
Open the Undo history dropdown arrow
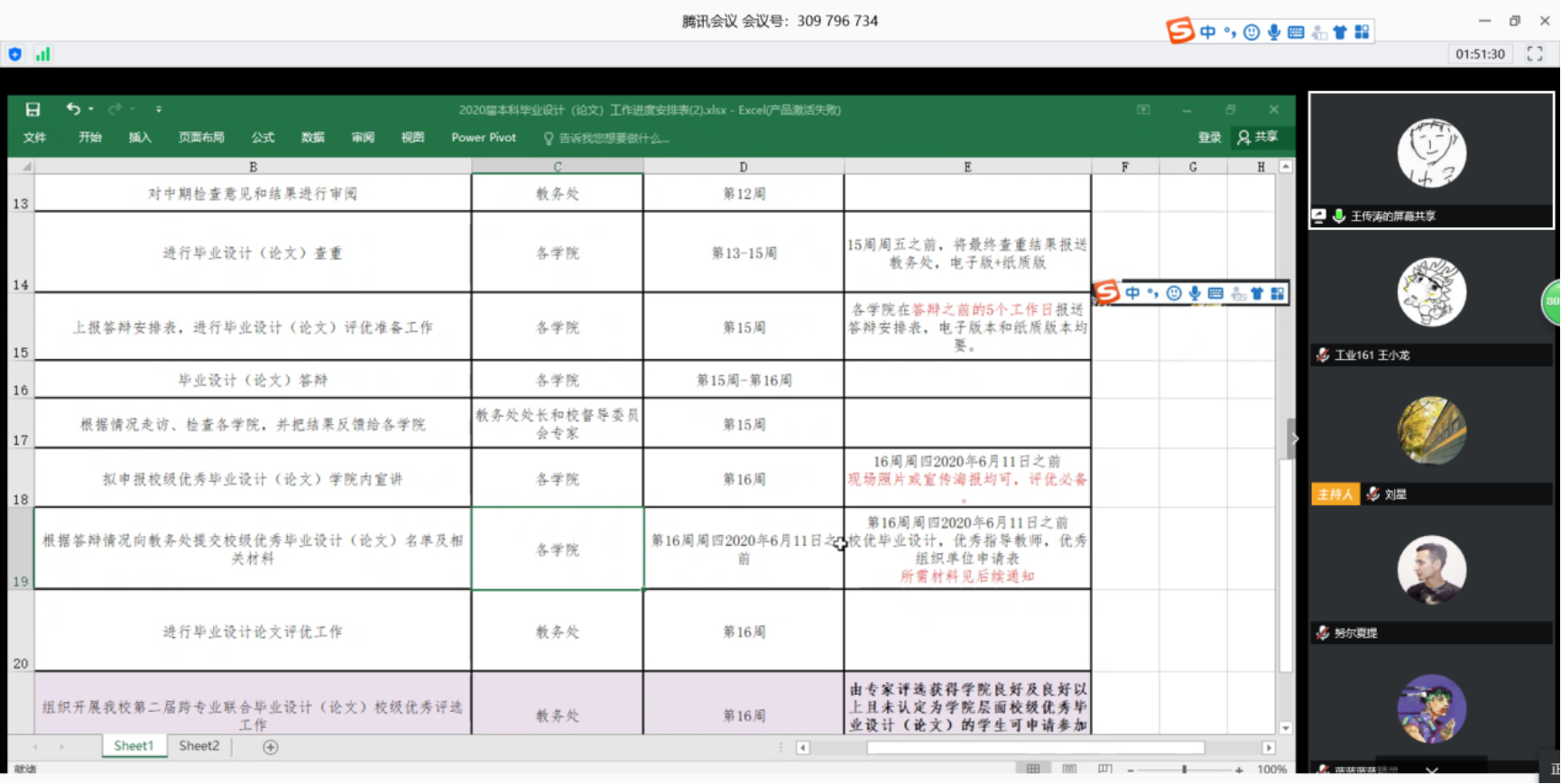(91, 109)
